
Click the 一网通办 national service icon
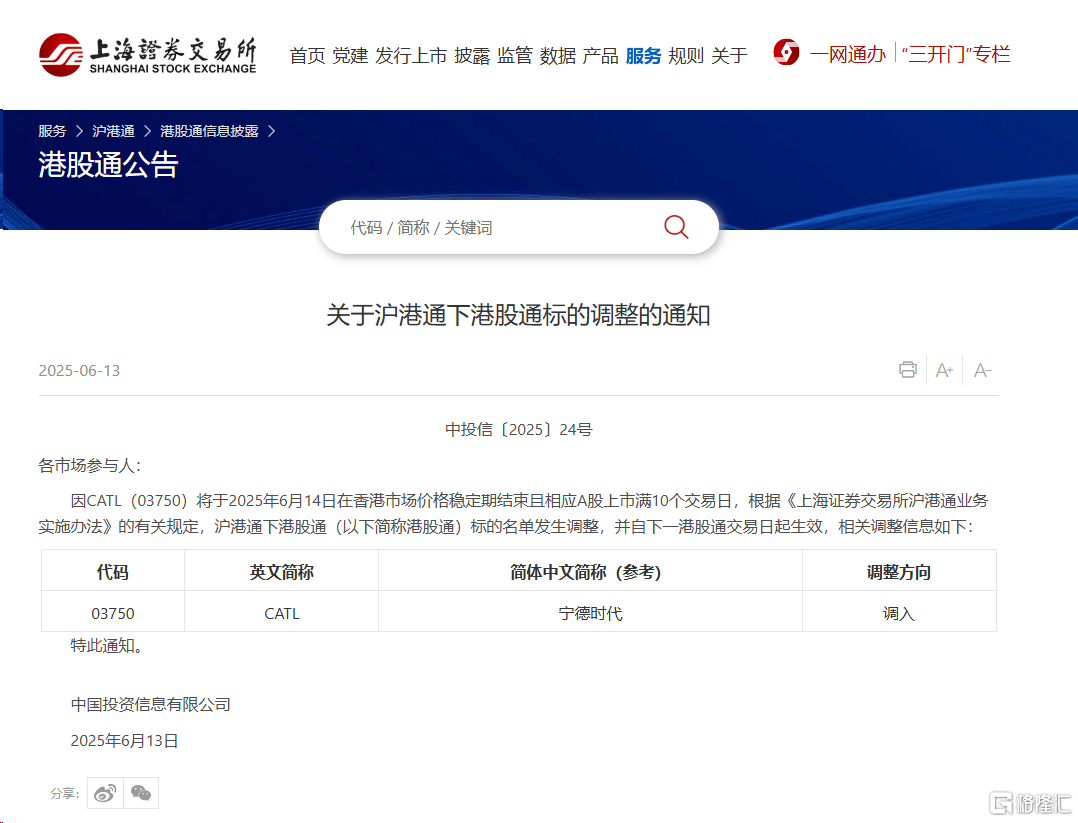tap(786, 53)
